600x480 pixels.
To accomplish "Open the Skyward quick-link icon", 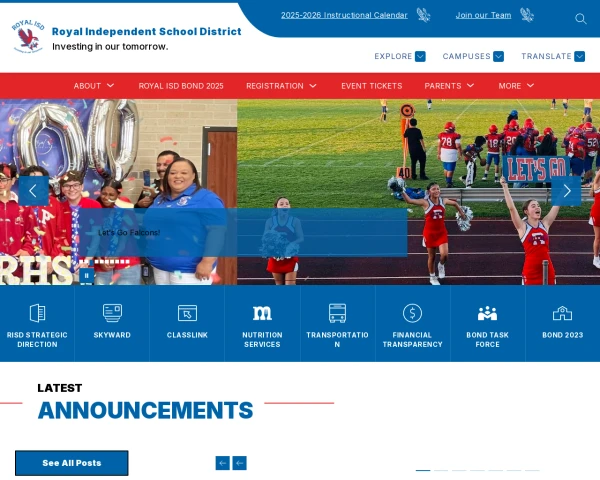I will (x=112, y=313).
